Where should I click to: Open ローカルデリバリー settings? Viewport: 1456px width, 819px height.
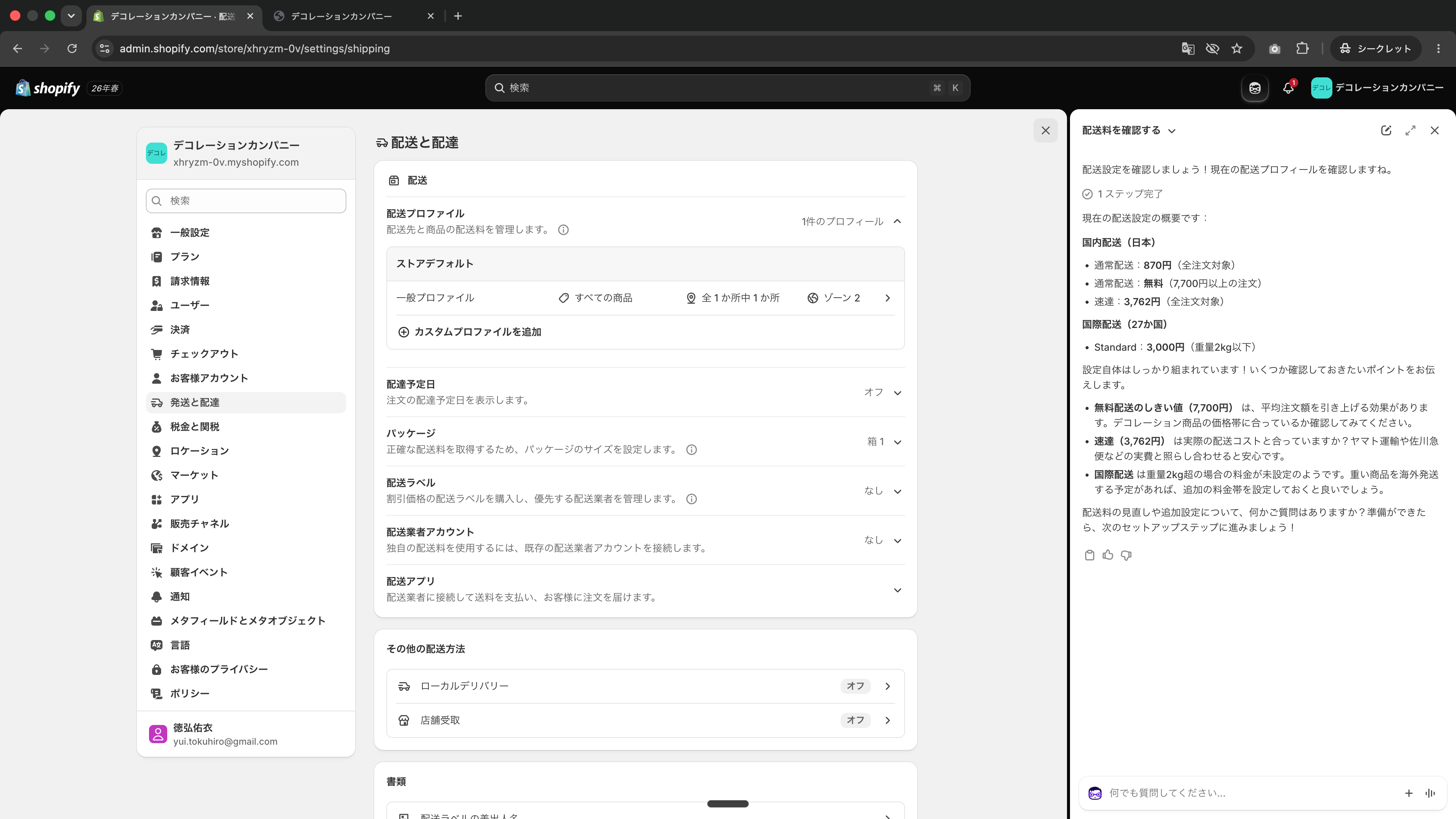pos(645,686)
